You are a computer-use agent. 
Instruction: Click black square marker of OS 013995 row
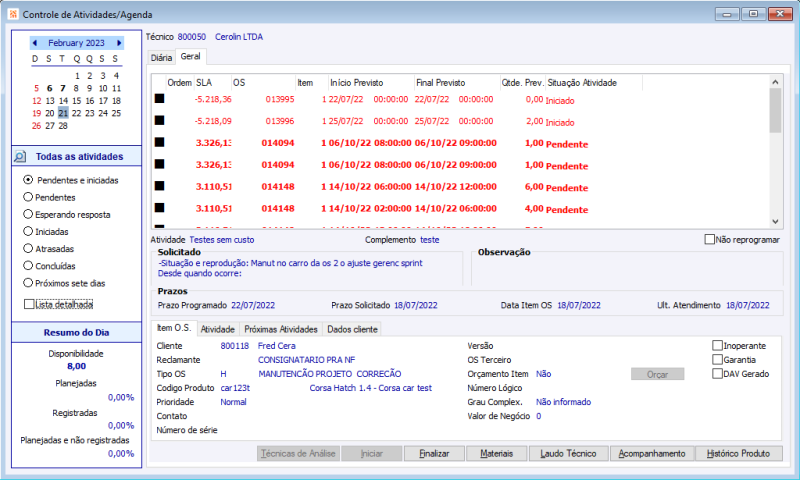(x=158, y=99)
